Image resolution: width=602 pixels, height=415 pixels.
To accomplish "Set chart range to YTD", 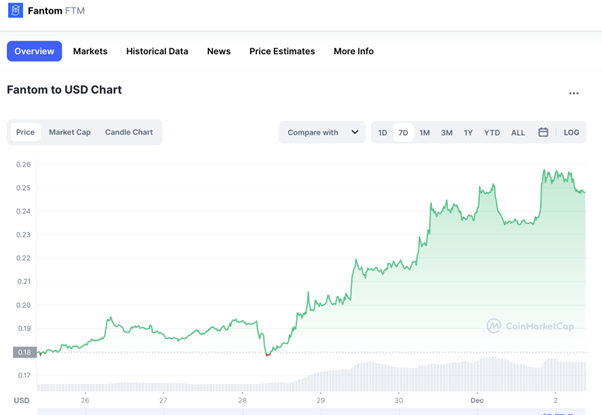I will (x=492, y=132).
